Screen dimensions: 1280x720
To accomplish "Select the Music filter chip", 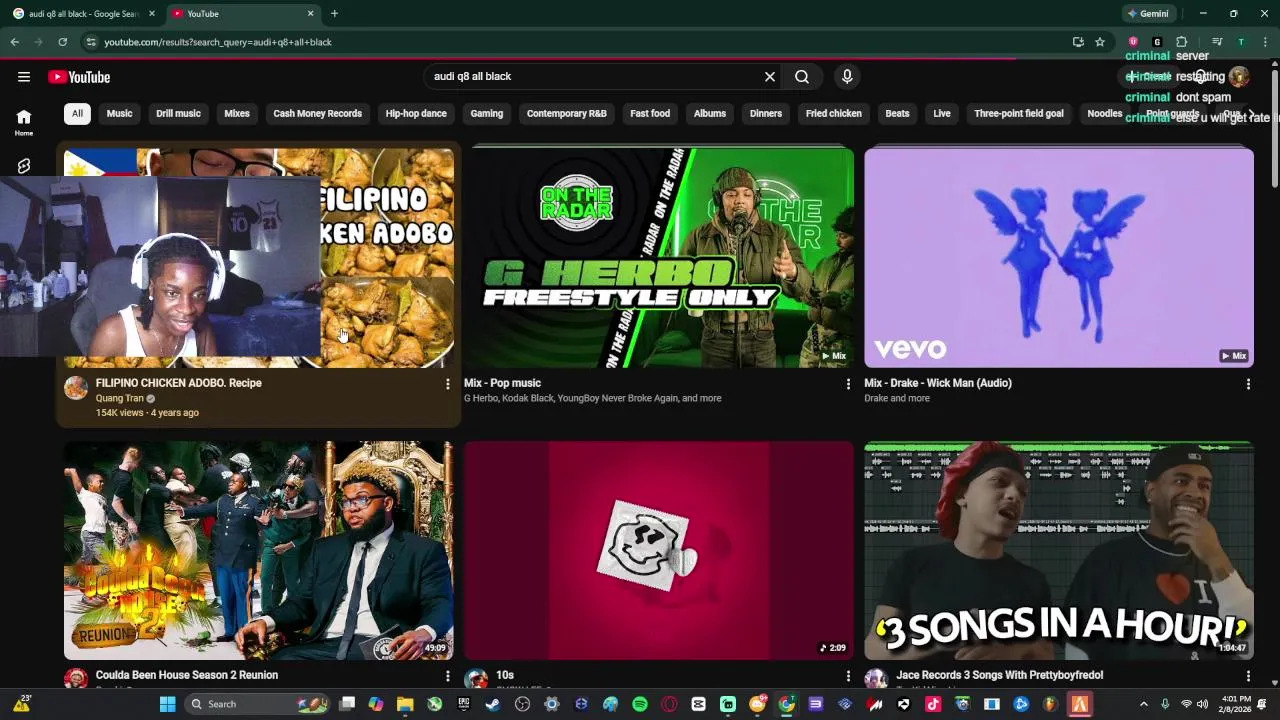I will point(119,114).
